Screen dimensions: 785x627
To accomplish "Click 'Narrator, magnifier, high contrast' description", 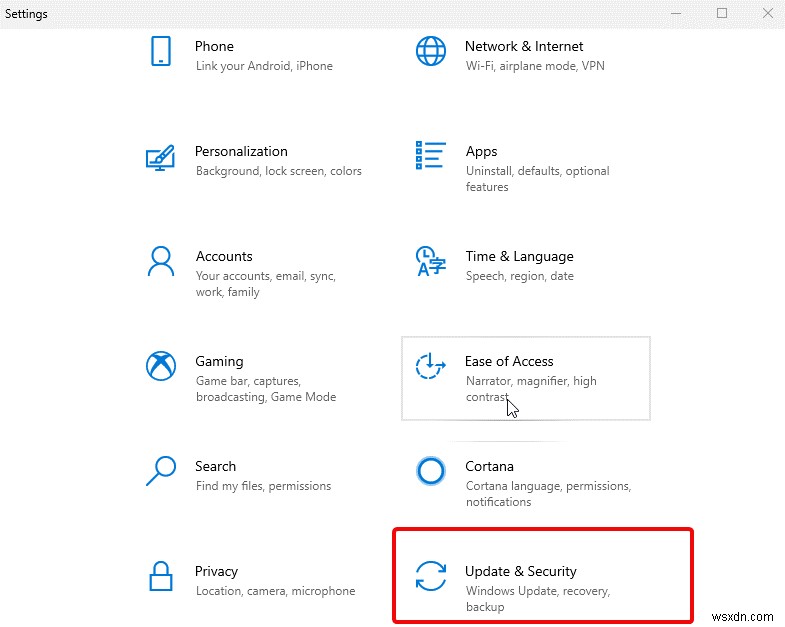I will pos(531,389).
